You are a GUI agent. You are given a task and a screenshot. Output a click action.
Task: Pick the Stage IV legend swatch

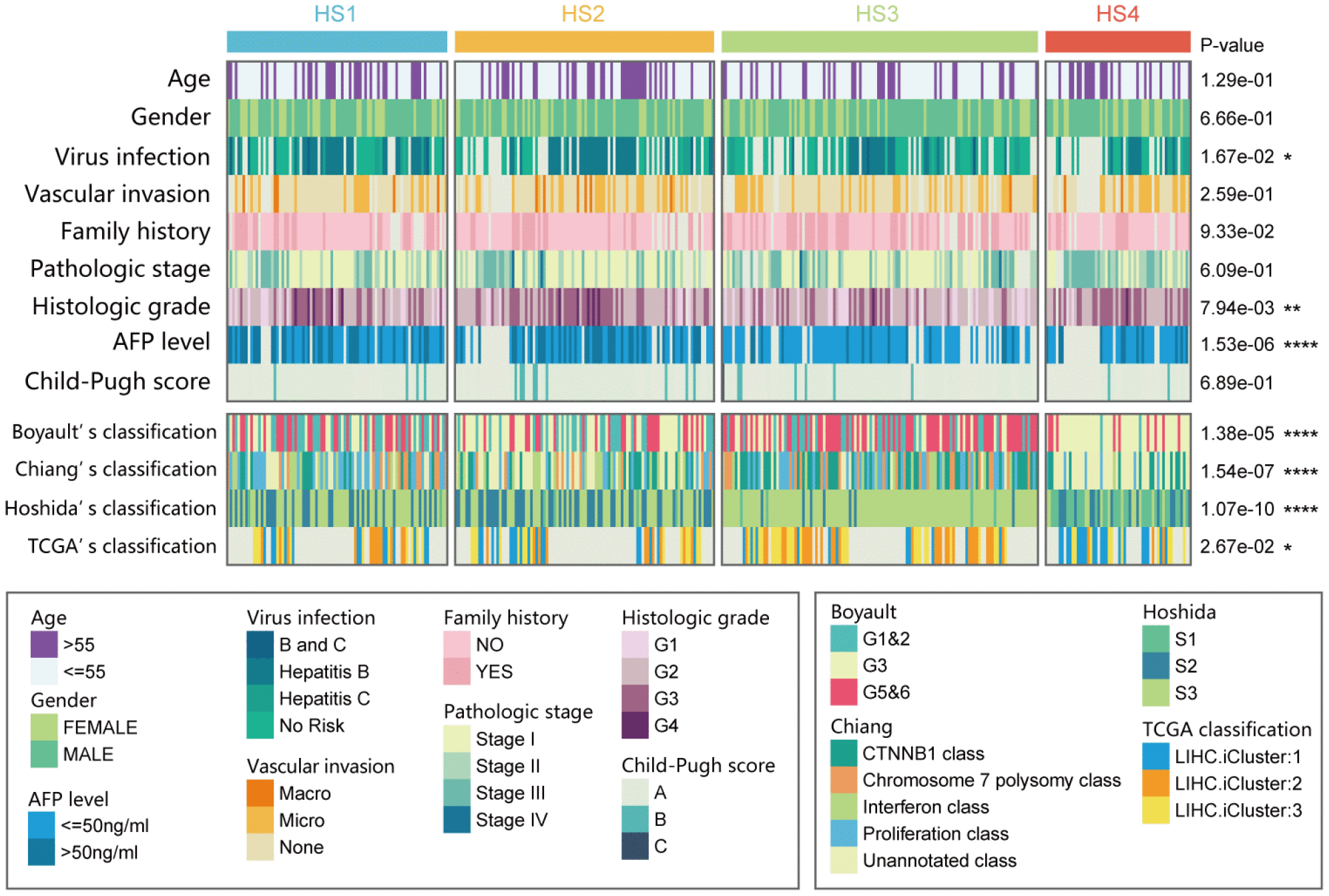[x=457, y=819]
